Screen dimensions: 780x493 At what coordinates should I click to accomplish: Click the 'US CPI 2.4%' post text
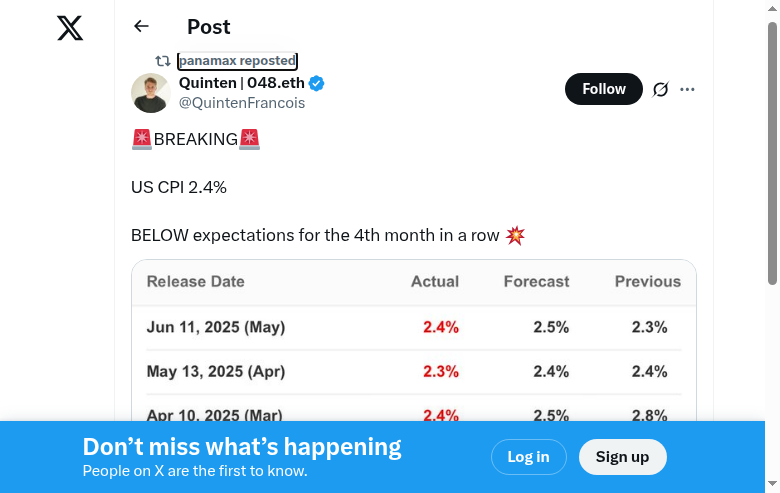click(179, 187)
